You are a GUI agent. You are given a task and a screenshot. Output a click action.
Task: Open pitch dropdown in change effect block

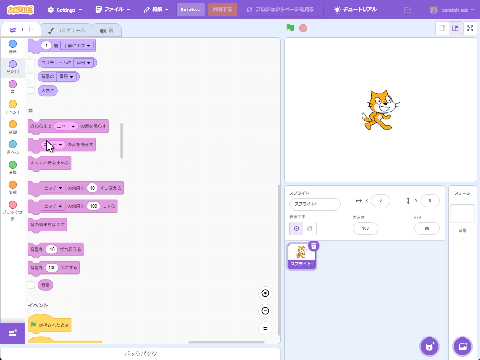click(x=53, y=188)
